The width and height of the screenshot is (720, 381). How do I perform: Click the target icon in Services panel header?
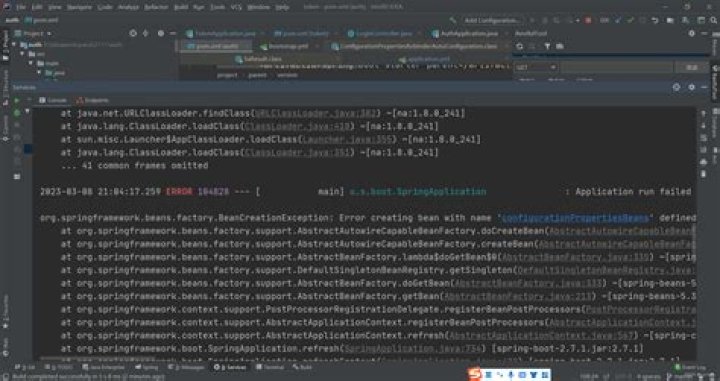point(676,87)
